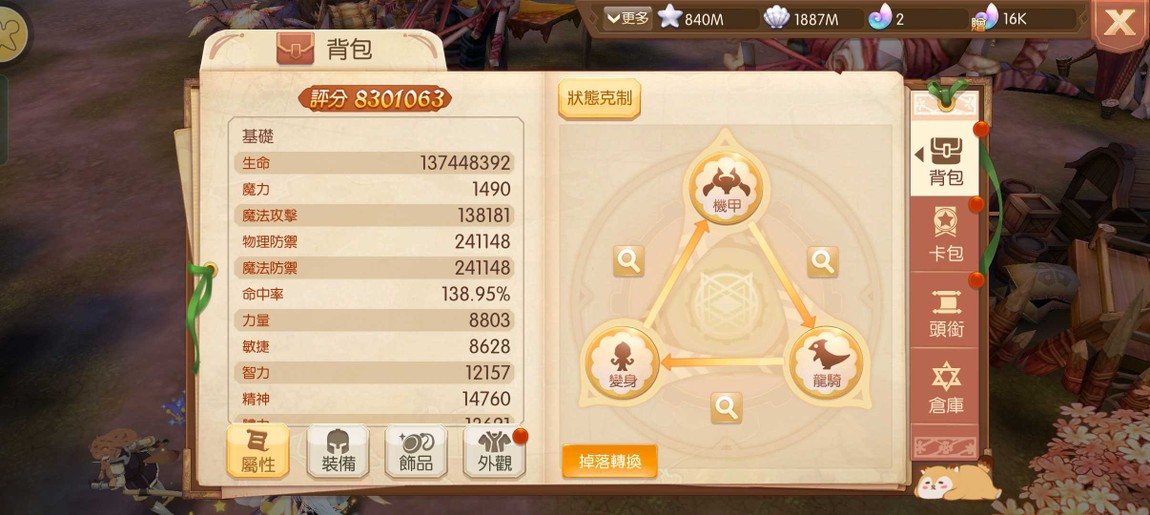Select the 變身 transformation emblem

click(x=621, y=364)
